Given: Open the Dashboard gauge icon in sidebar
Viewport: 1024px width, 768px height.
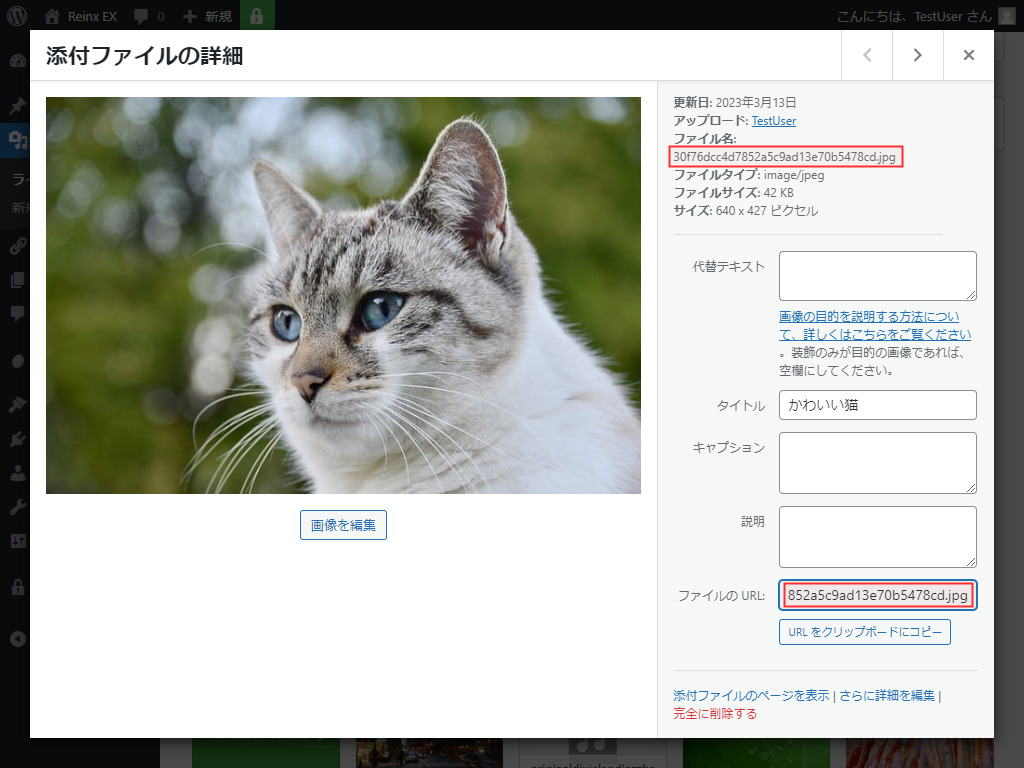Looking at the screenshot, I should (x=18, y=61).
